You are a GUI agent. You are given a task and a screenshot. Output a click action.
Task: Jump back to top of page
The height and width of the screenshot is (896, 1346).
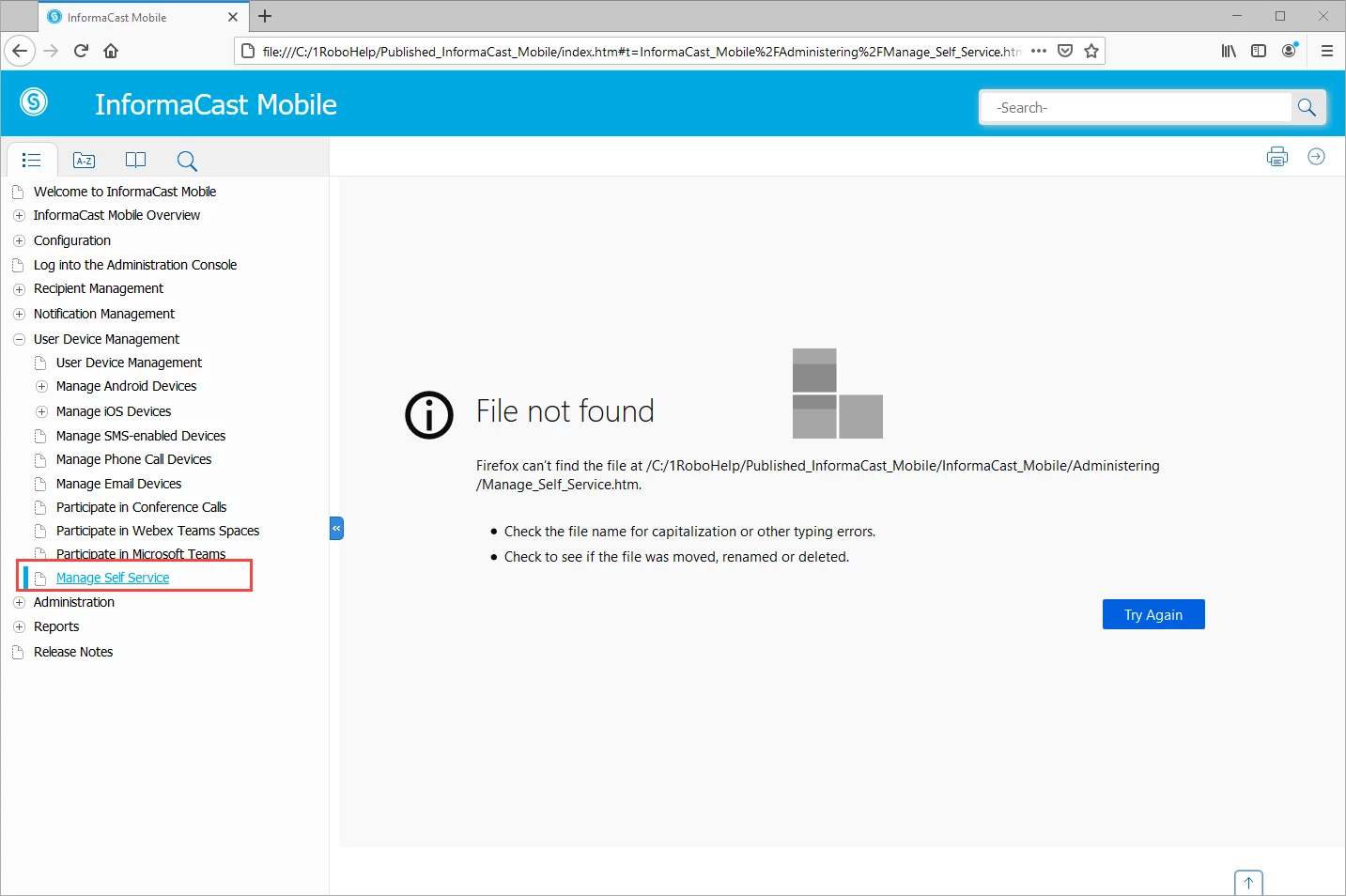1248,883
